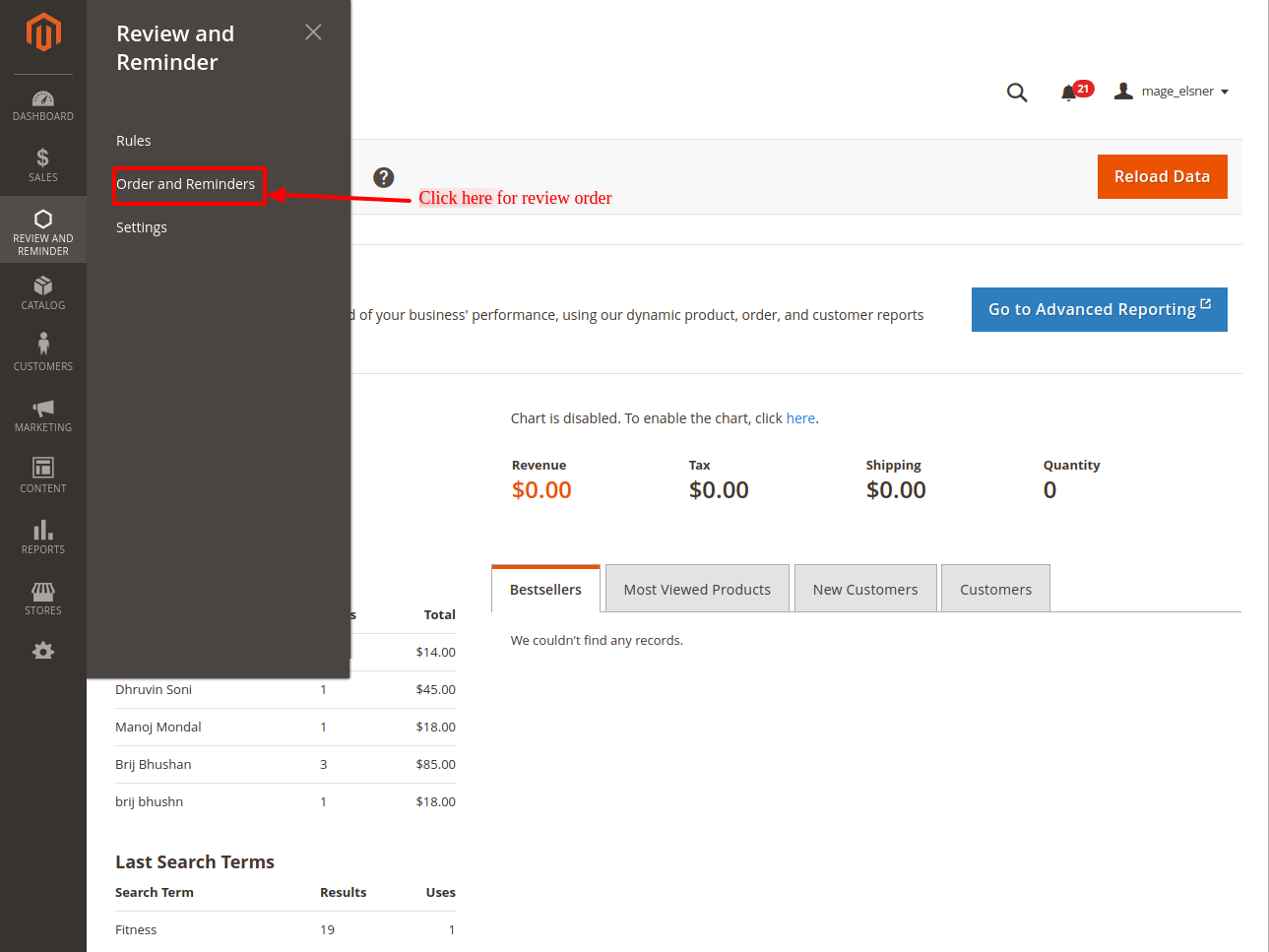
Task: Close the Review and Reminder flyout panel
Action: point(313,32)
